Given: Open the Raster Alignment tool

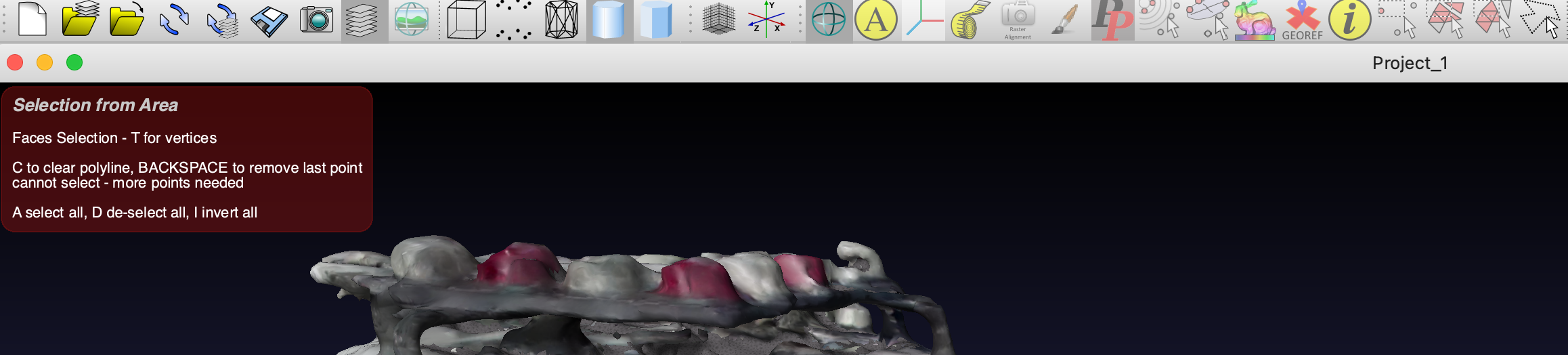Looking at the screenshot, I should point(1018,20).
